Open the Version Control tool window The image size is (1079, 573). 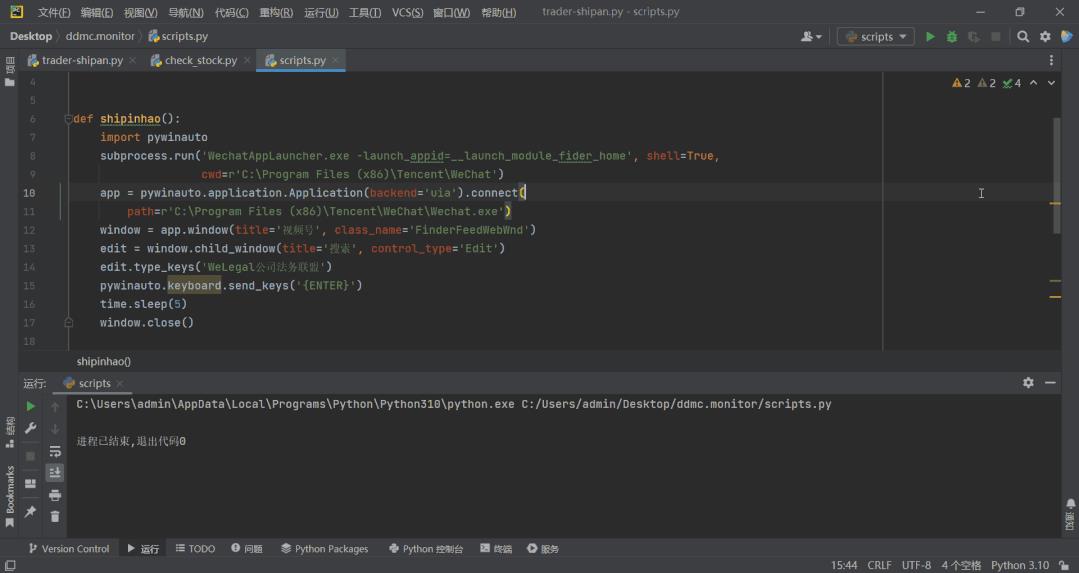69,548
